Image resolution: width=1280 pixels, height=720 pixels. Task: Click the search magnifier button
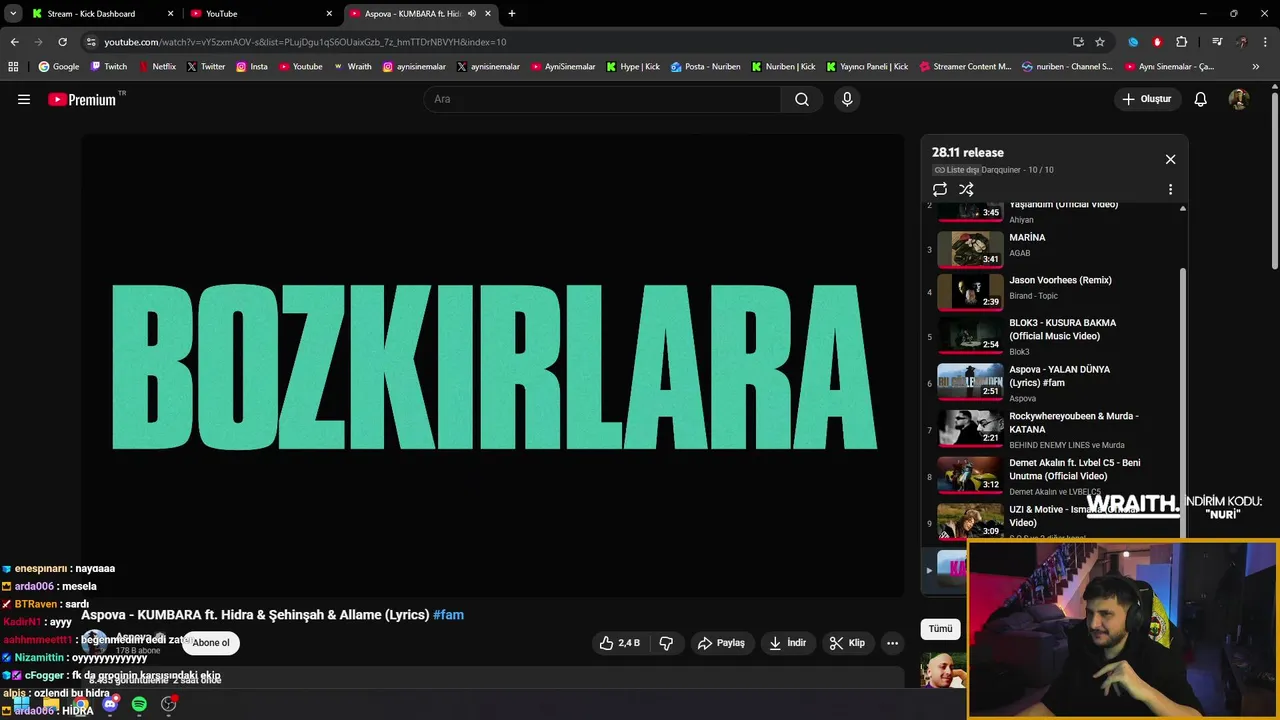pyautogui.click(x=802, y=99)
